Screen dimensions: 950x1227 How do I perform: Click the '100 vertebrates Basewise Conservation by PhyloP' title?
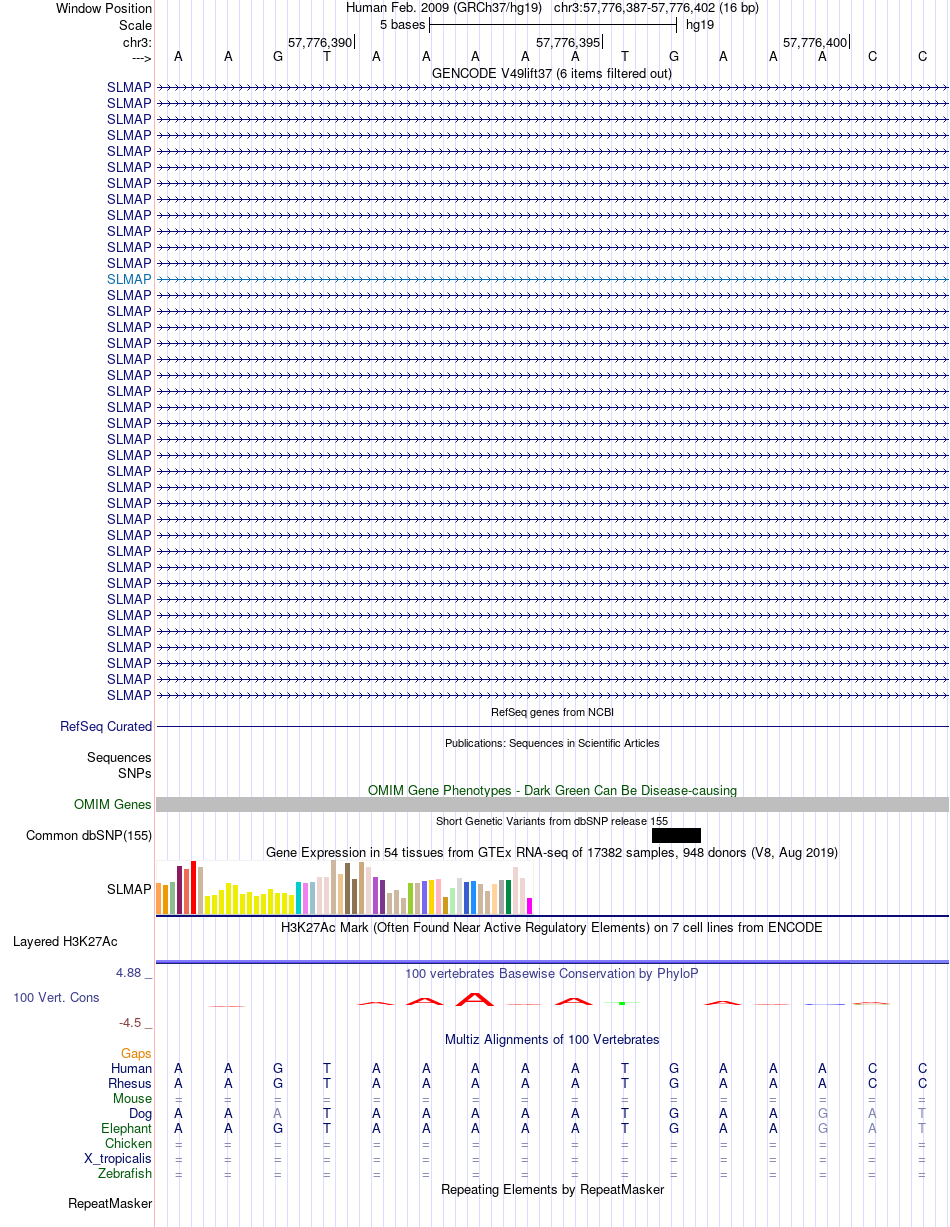click(x=552, y=973)
